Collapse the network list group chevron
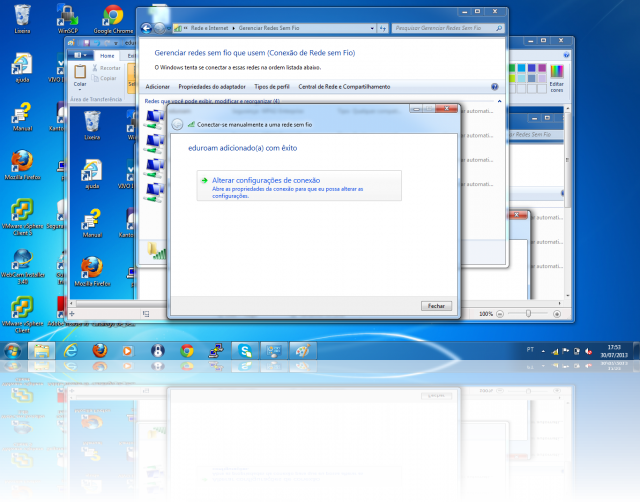This screenshot has height=504, width=640. pyautogui.click(x=499, y=101)
